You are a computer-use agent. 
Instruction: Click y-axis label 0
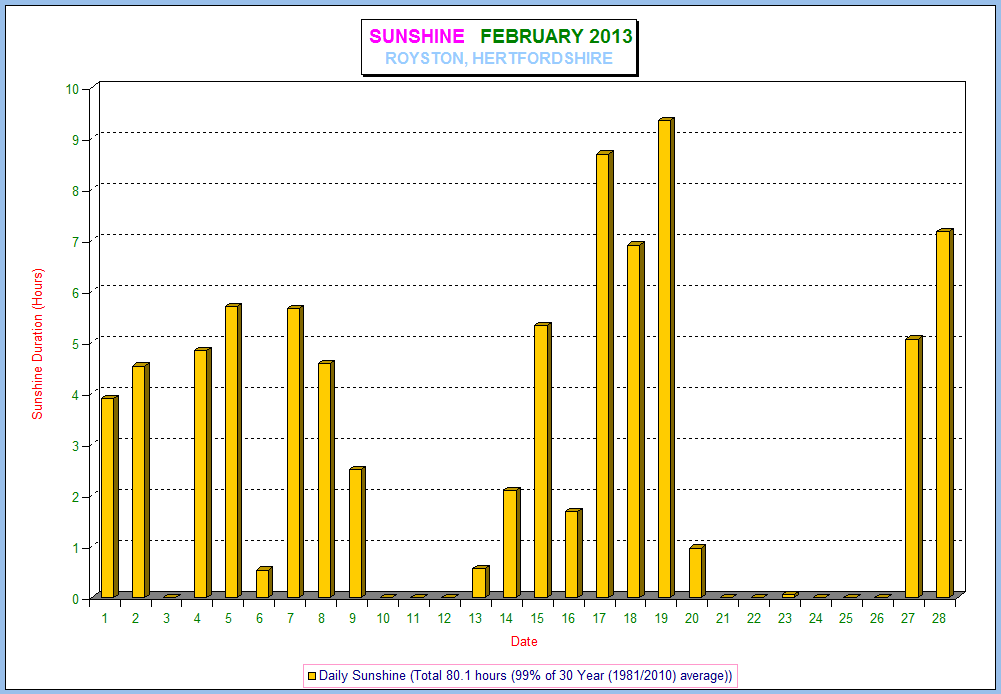tap(76, 599)
